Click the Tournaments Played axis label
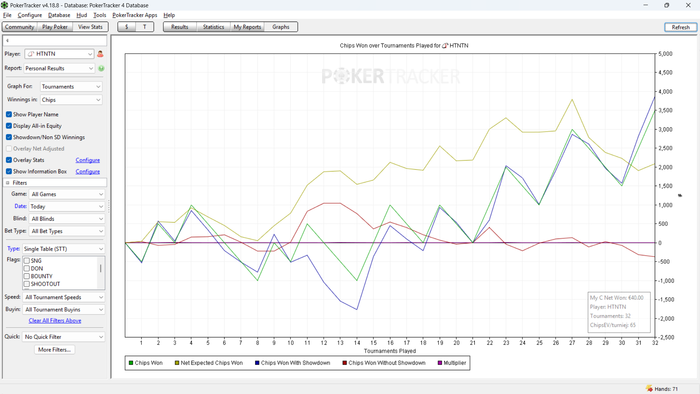The height and width of the screenshot is (394, 700). [x=390, y=351]
